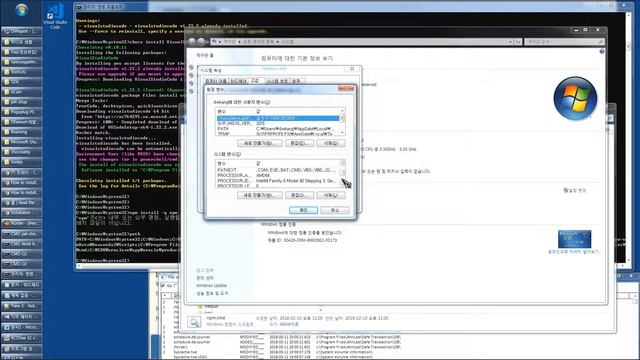Close the System Properties dialog
This screenshot has width=640, height=360.
pos(352,69)
